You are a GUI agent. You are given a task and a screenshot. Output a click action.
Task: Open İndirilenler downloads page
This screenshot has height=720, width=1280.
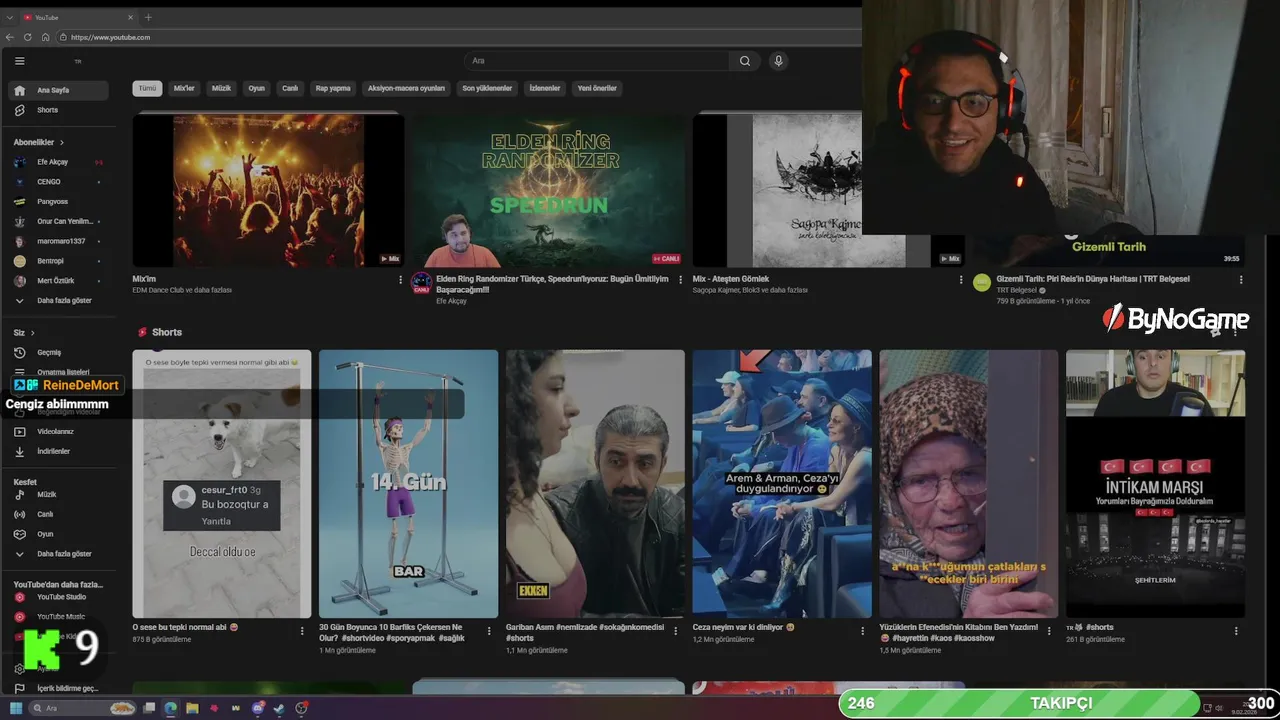(58, 451)
